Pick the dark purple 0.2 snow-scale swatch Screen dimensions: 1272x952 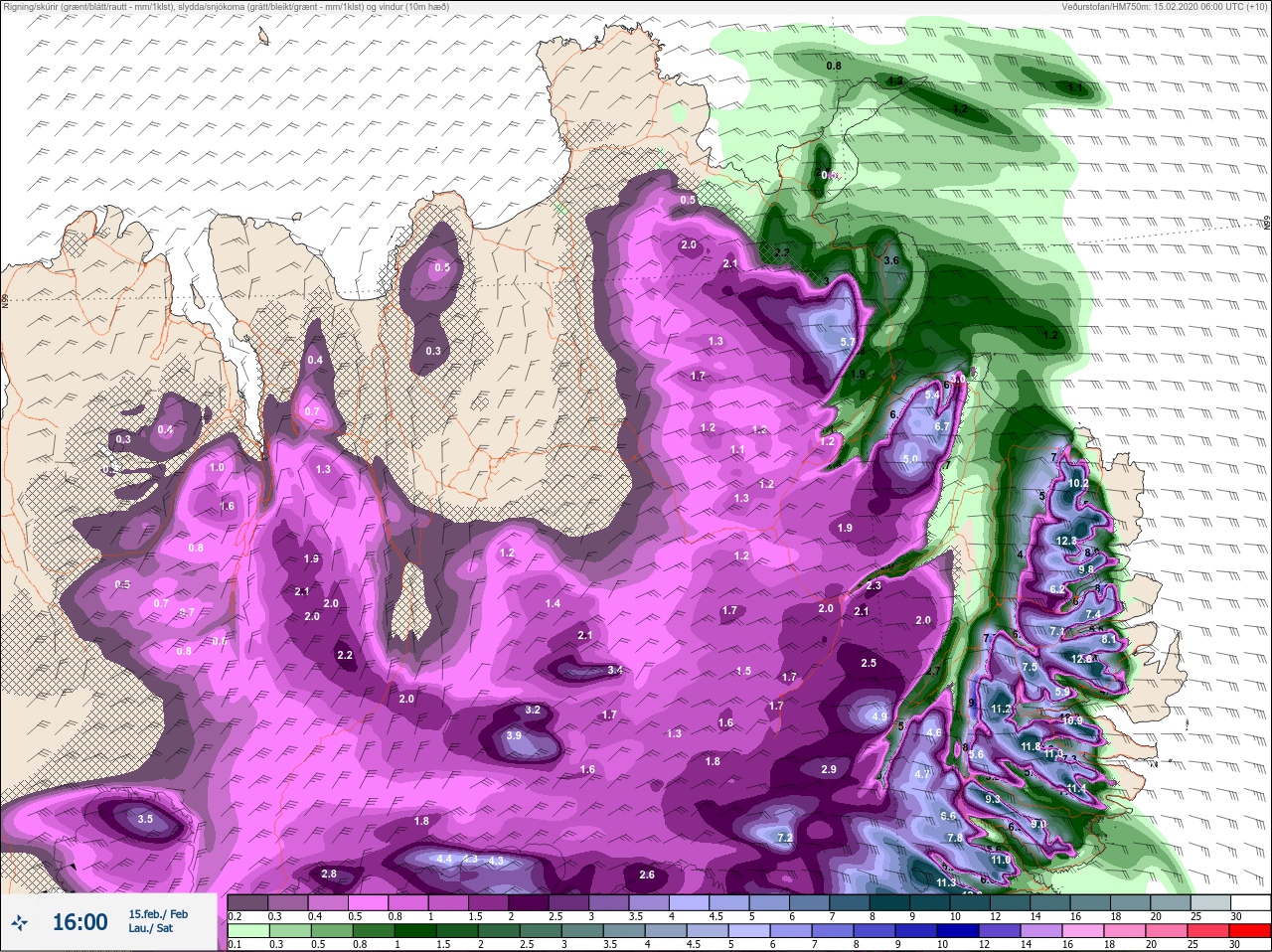(x=247, y=902)
